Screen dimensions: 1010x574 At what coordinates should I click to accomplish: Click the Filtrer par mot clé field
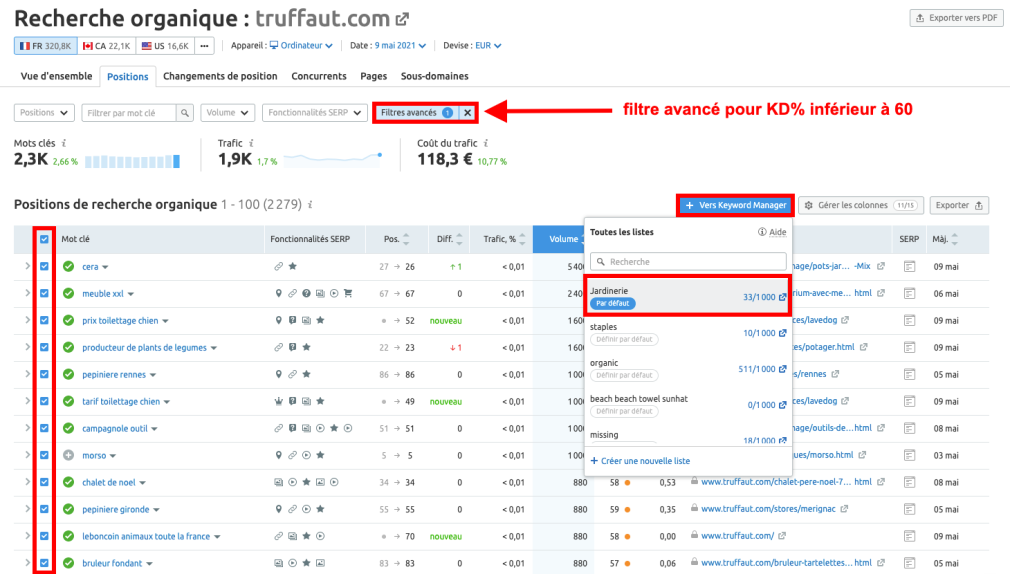[x=129, y=113]
